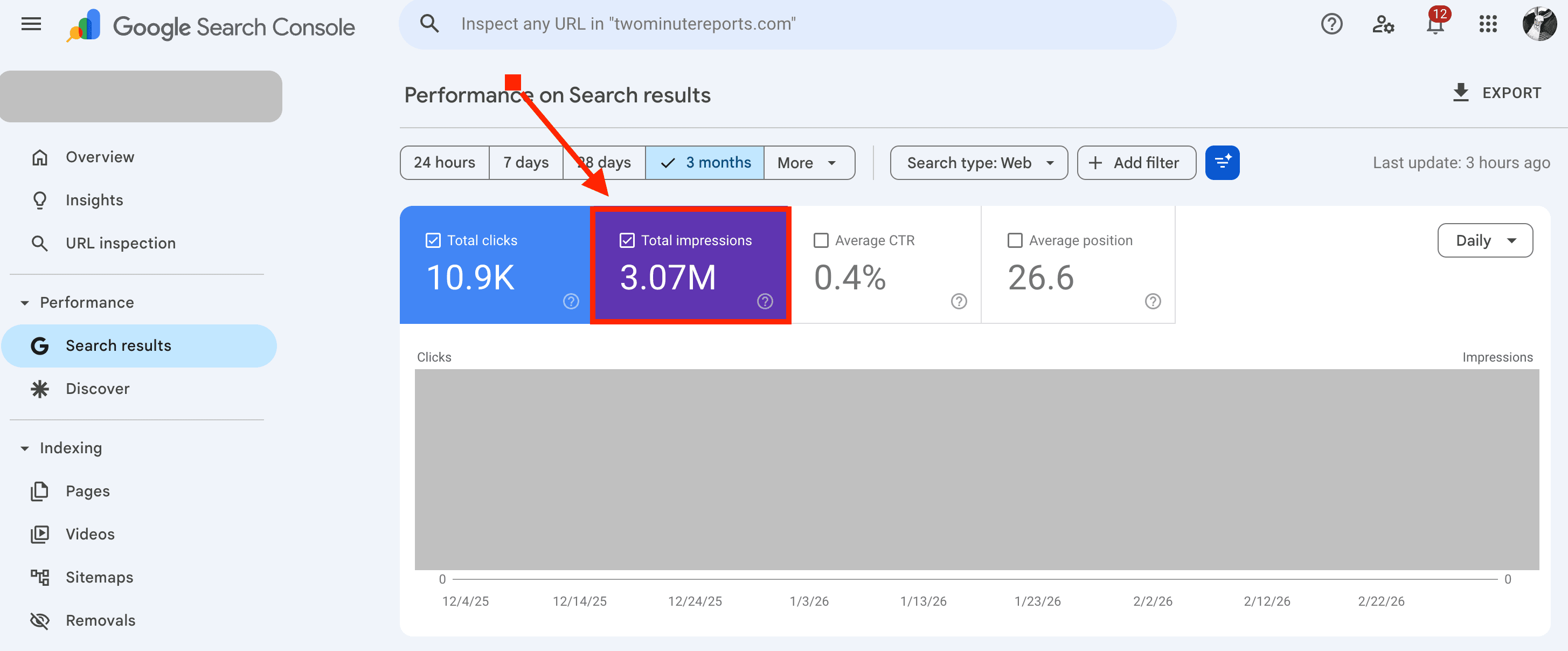Click the Total clicks help icon
The image size is (1568, 651).
pos(570,301)
